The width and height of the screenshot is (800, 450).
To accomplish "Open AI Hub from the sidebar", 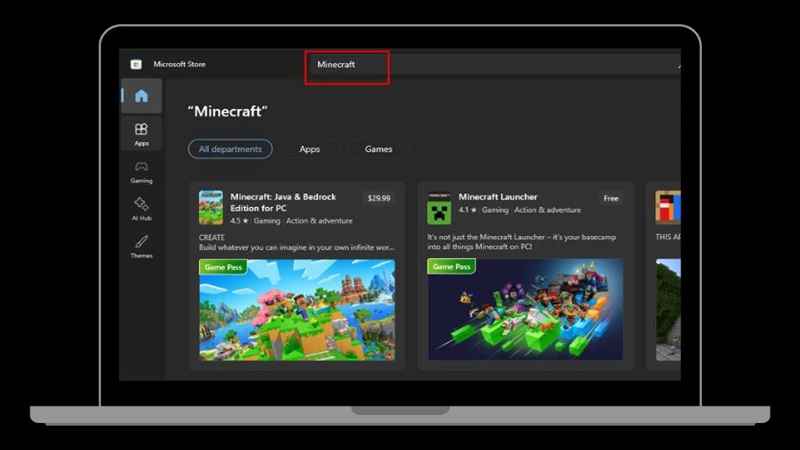I will 141,208.
